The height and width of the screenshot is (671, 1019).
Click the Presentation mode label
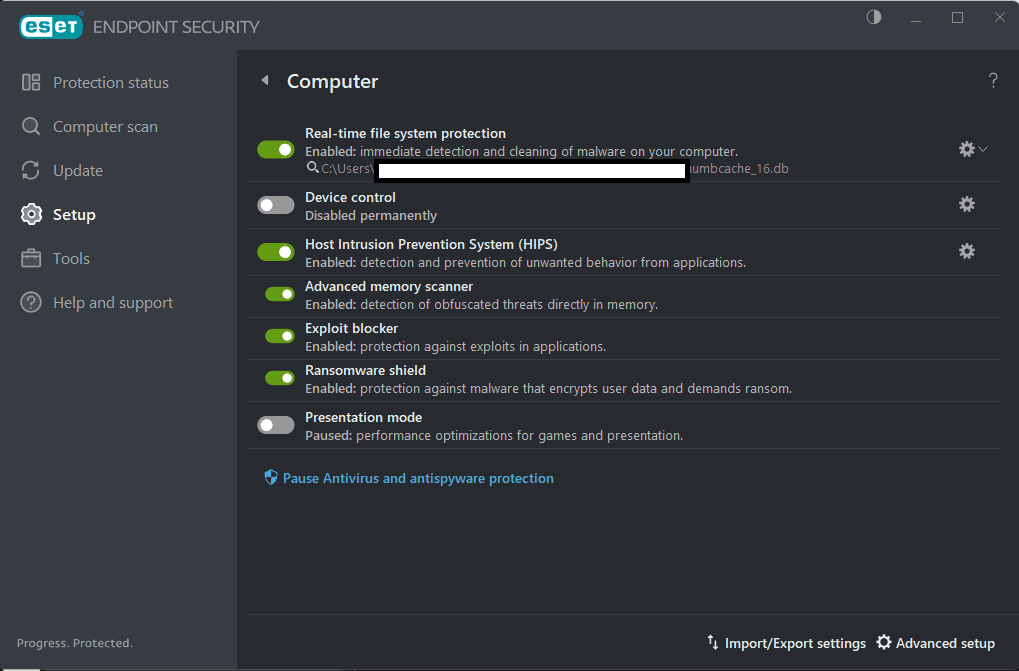tap(363, 417)
